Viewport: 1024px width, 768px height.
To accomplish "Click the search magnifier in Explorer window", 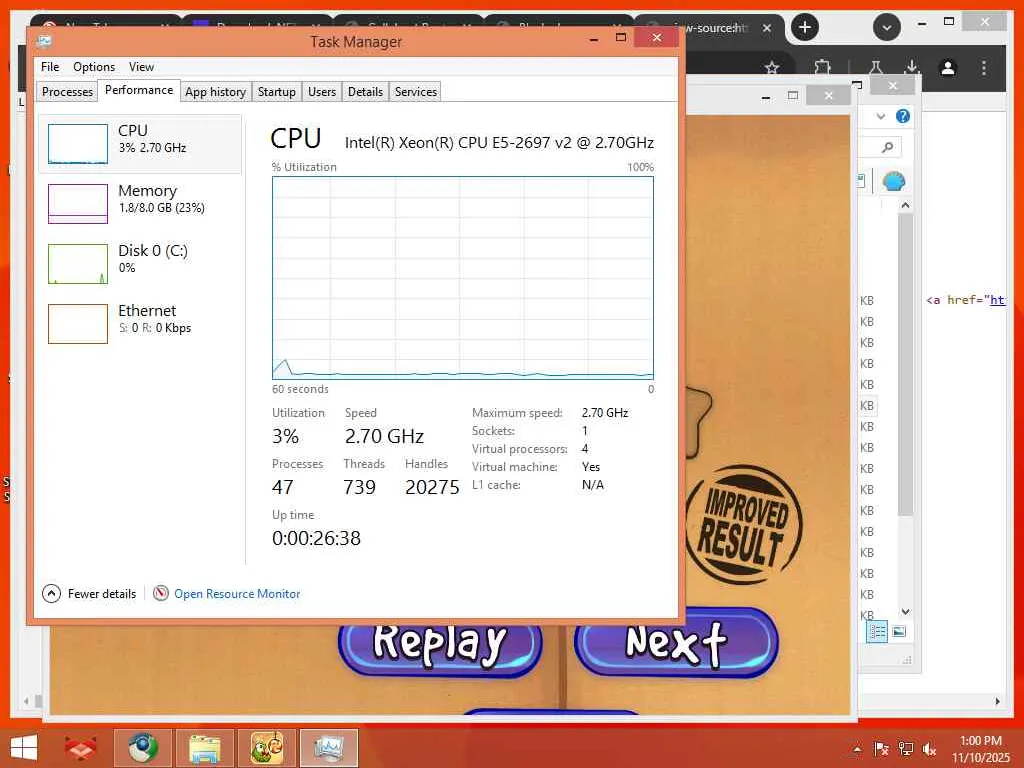I will [887, 147].
